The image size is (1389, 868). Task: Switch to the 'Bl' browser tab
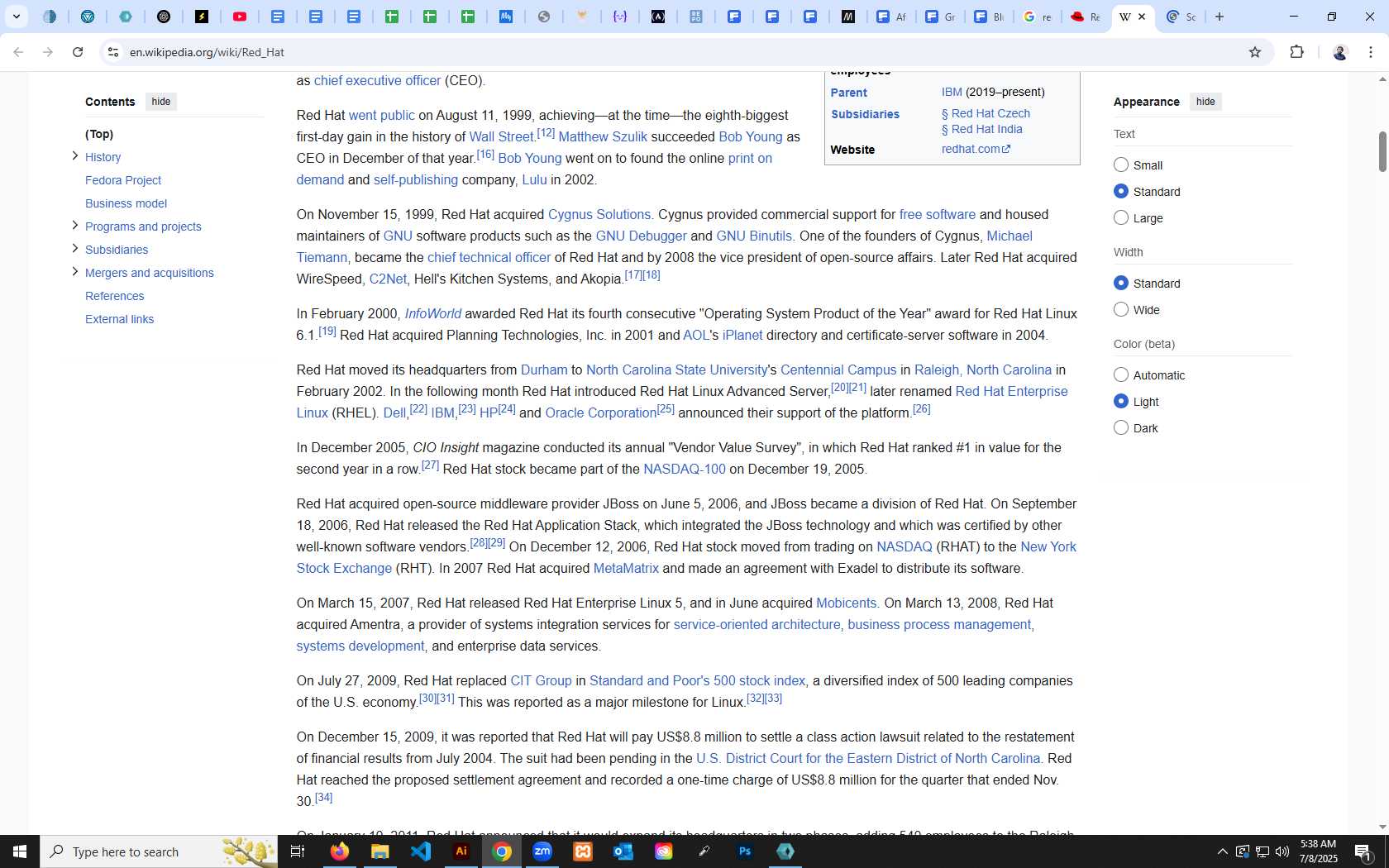pos(988,17)
